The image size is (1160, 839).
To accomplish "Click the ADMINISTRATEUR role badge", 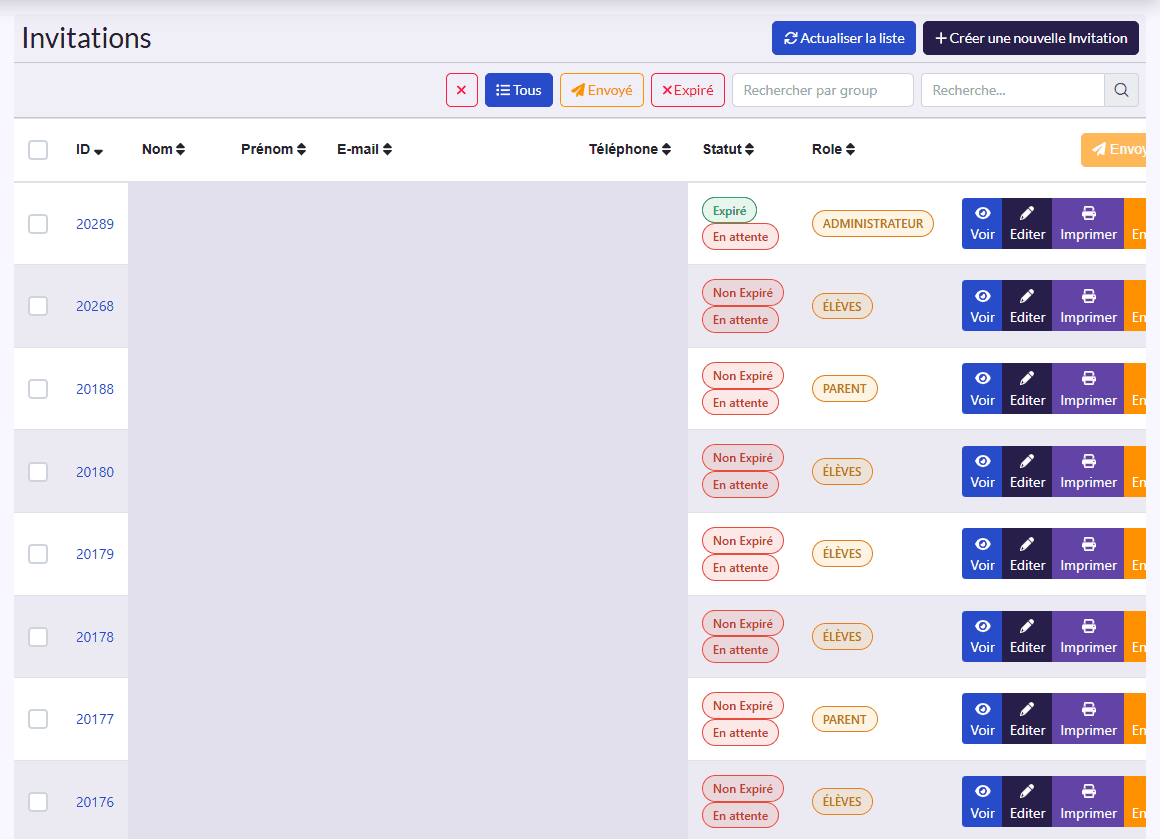I will coord(872,223).
